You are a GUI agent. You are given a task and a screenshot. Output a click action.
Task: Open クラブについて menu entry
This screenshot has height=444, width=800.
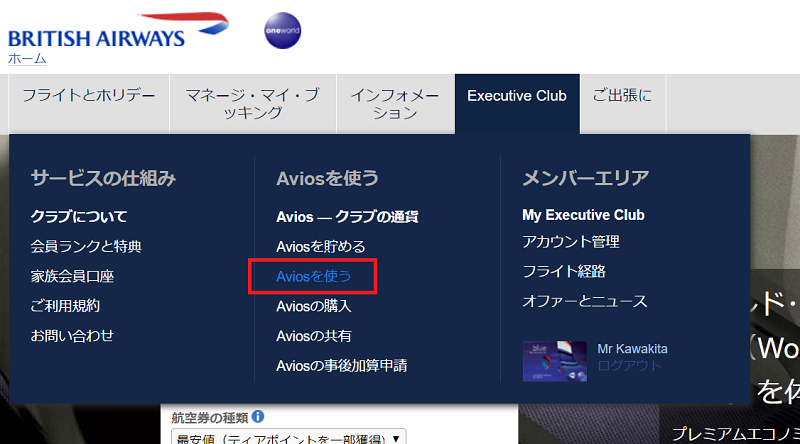[x=79, y=216]
